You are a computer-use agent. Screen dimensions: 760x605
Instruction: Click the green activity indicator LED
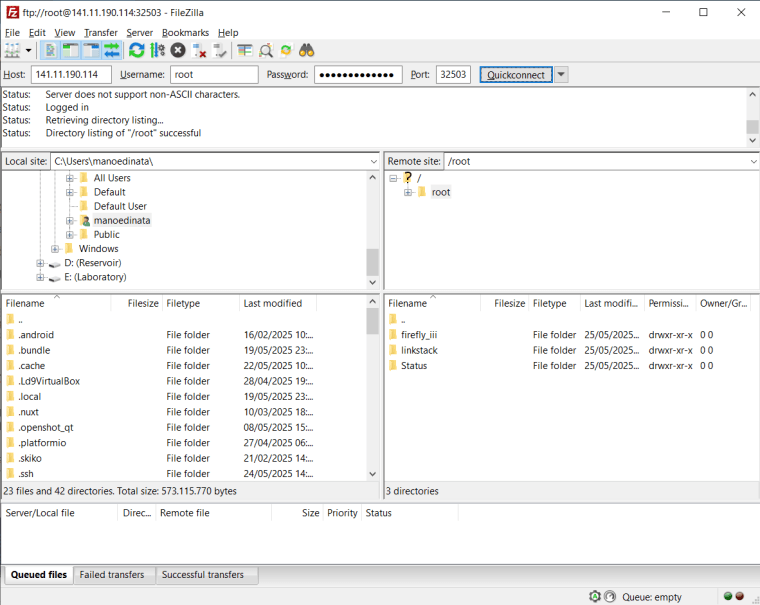728,596
